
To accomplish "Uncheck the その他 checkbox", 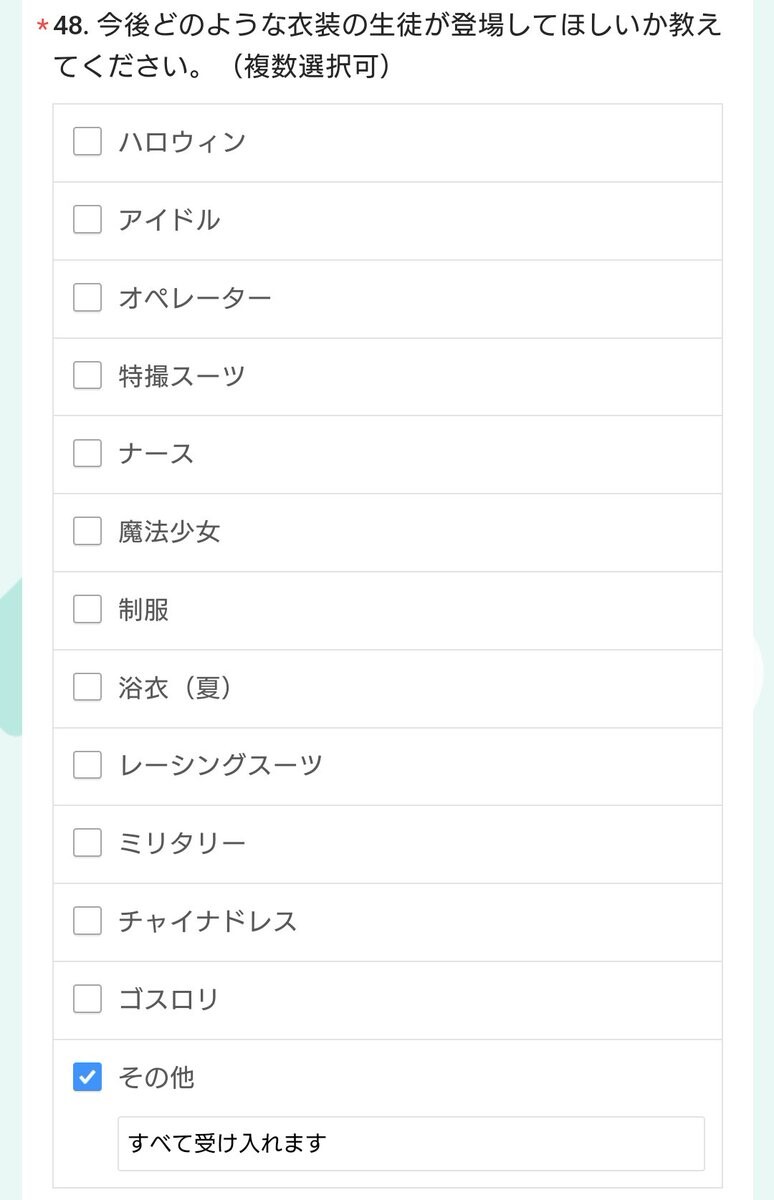I will tap(88, 1077).
